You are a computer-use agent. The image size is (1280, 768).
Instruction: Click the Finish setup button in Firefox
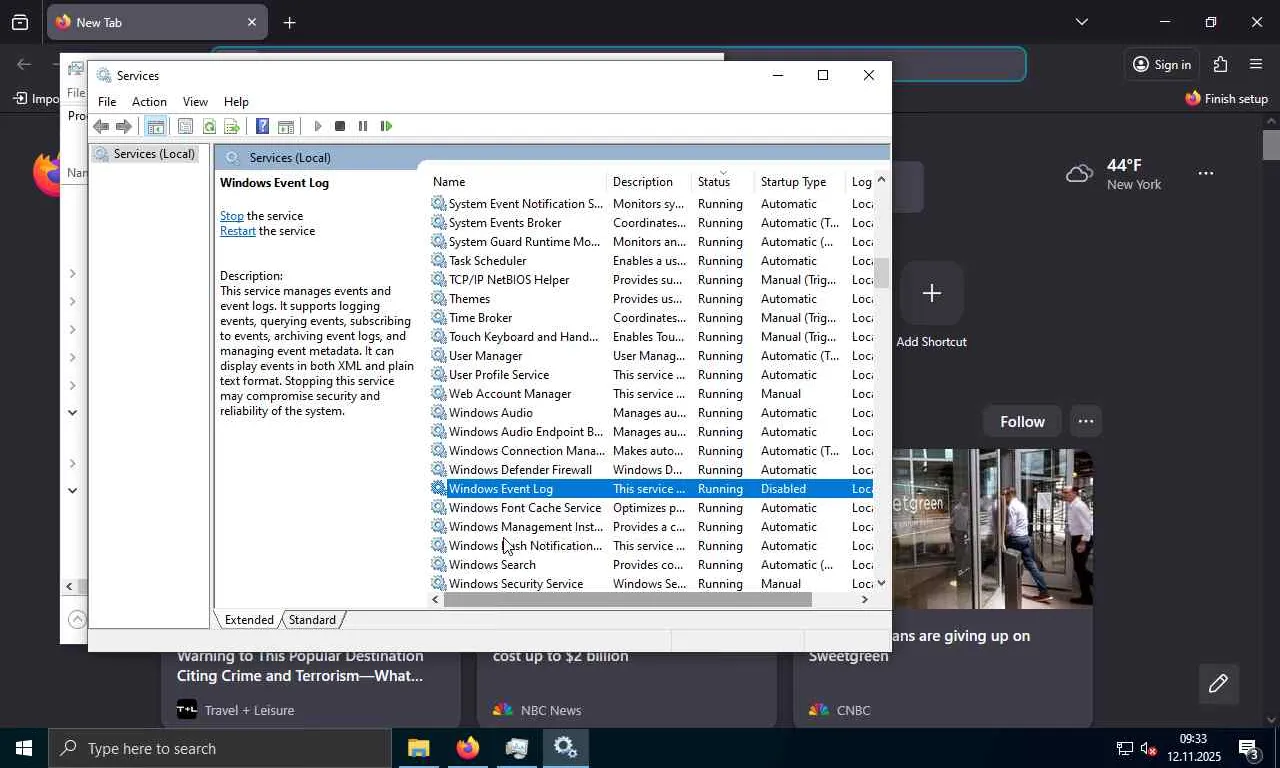1226,99
